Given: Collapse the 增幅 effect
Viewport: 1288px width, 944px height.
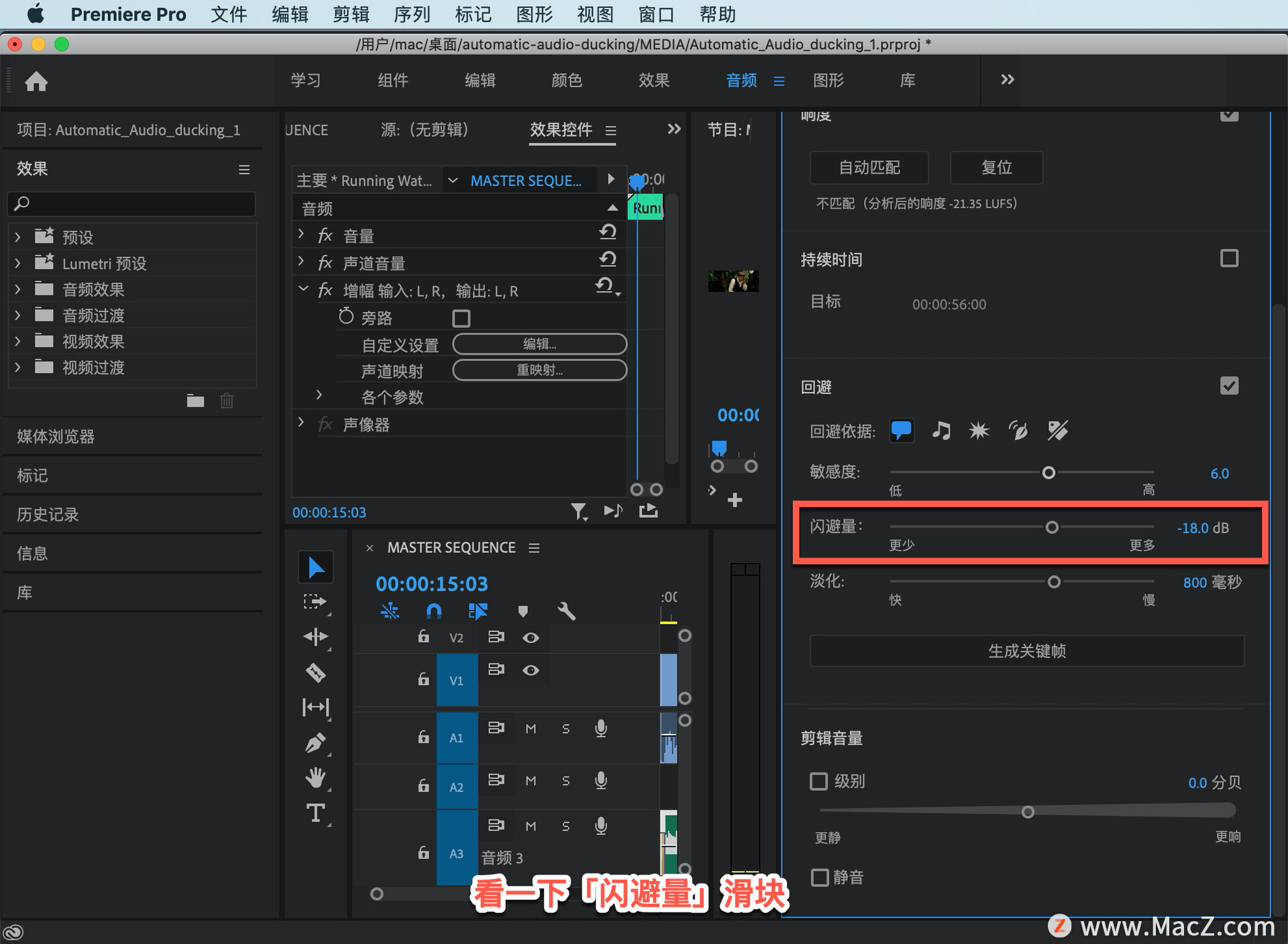Looking at the screenshot, I should [303, 289].
